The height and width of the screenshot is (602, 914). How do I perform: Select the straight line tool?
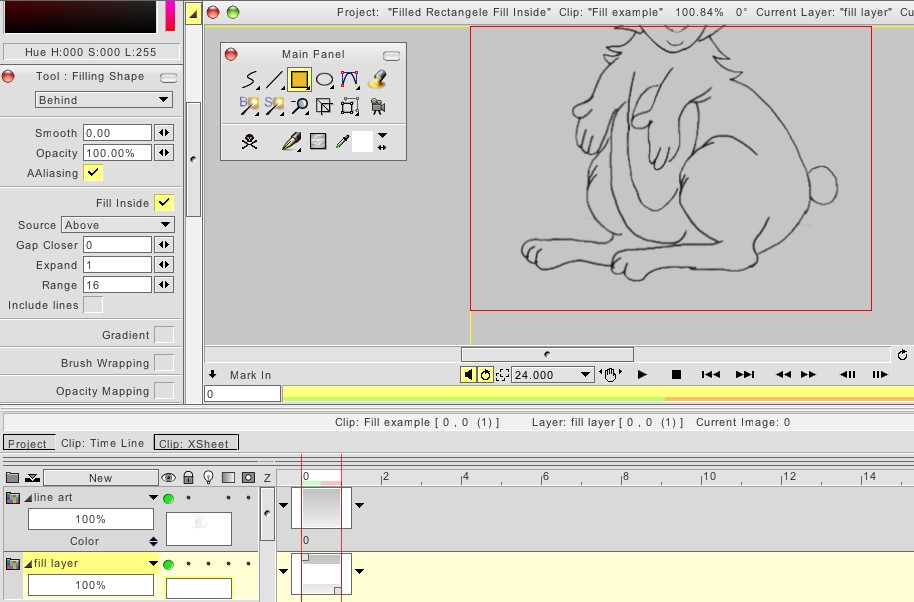point(275,79)
